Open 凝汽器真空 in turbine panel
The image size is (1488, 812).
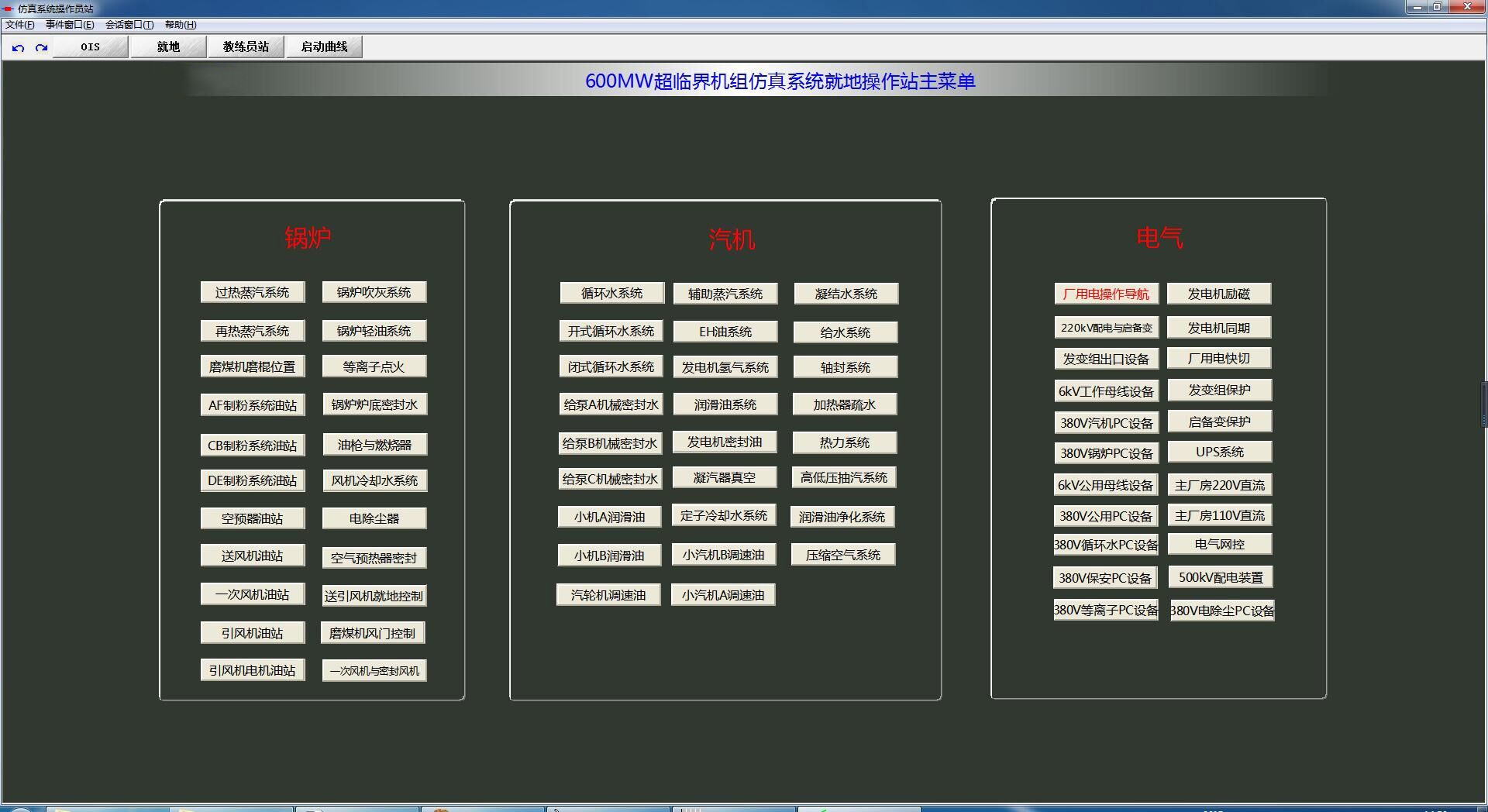pyautogui.click(x=724, y=477)
